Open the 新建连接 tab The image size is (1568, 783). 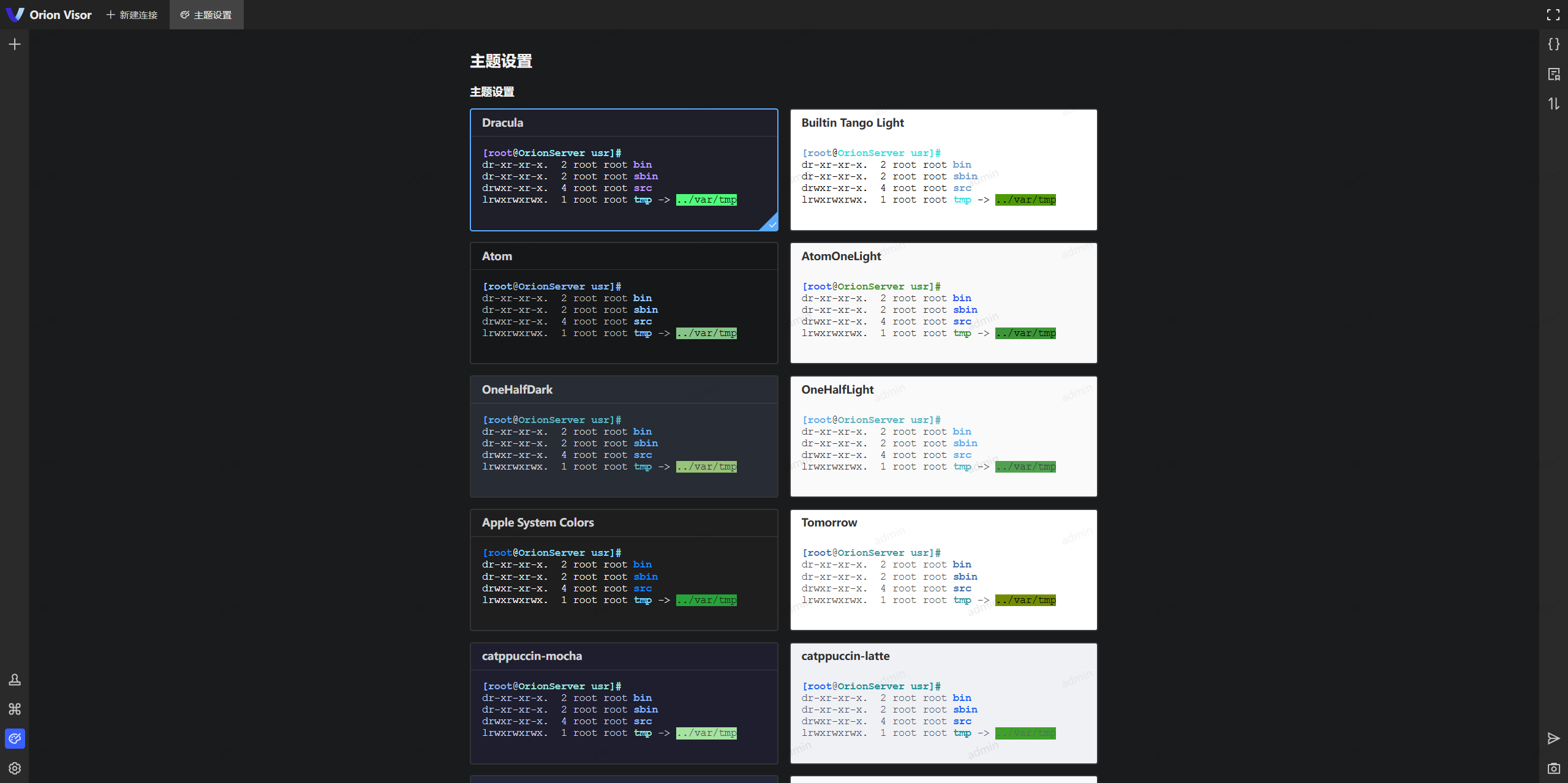(x=132, y=15)
